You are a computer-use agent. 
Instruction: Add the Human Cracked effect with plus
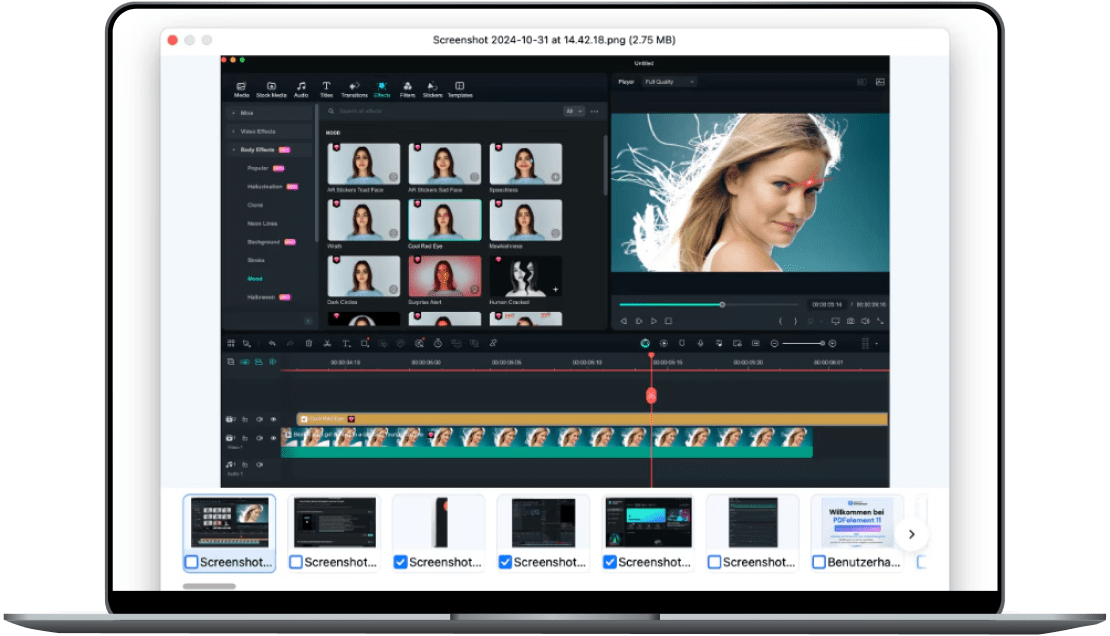(556, 290)
